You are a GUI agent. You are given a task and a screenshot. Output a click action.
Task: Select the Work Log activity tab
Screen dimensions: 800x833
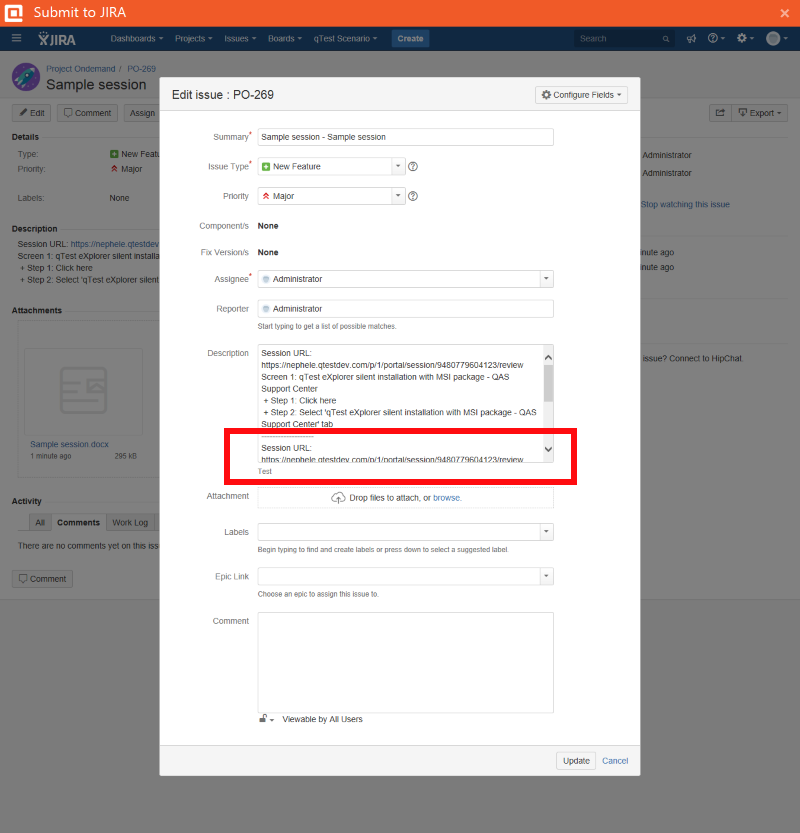coord(130,522)
